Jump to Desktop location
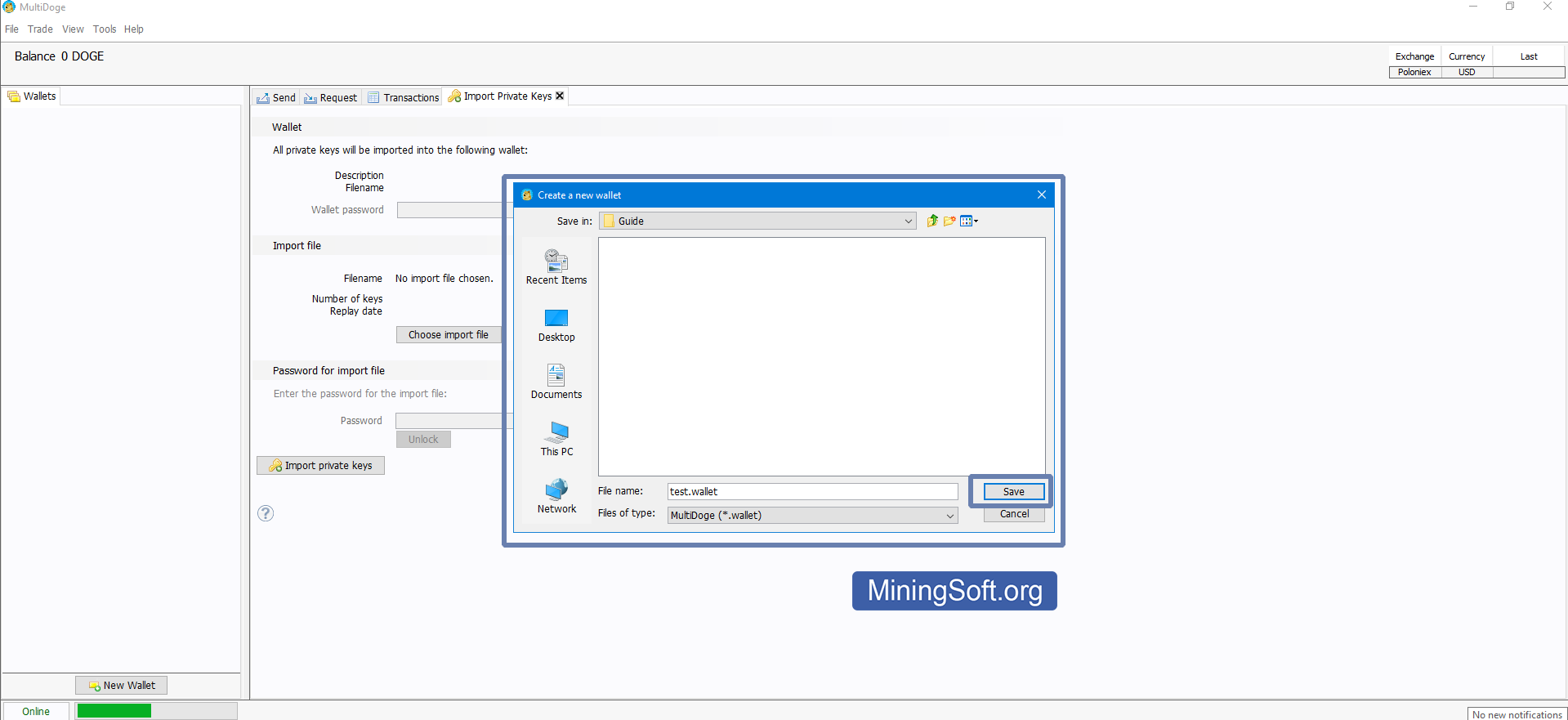The width and height of the screenshot is (1568, 720). click(556, 325)
